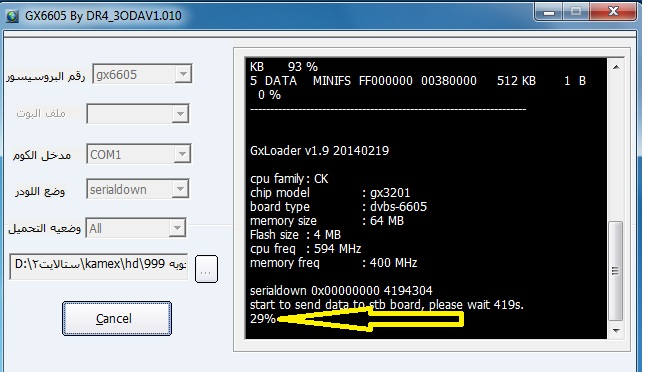
Task: Click the 'وضع اللودر' loader mode label
Action: coord(40,191)
